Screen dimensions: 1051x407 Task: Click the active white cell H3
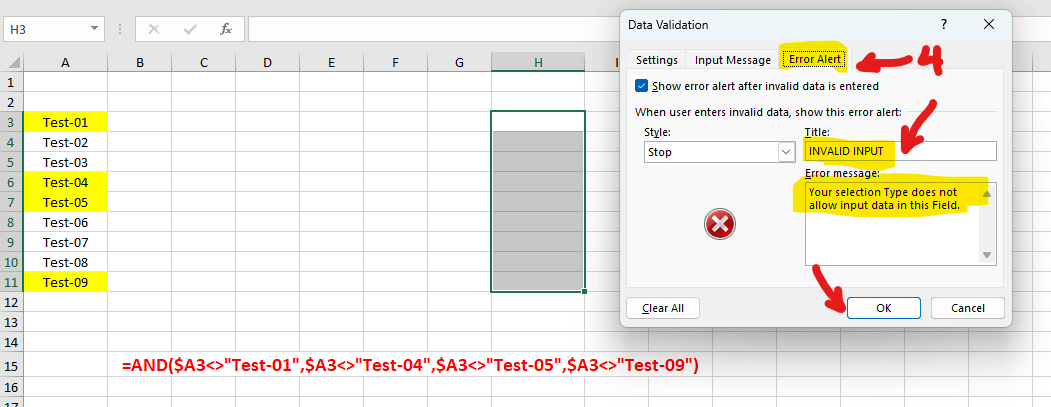coord(538,122)
